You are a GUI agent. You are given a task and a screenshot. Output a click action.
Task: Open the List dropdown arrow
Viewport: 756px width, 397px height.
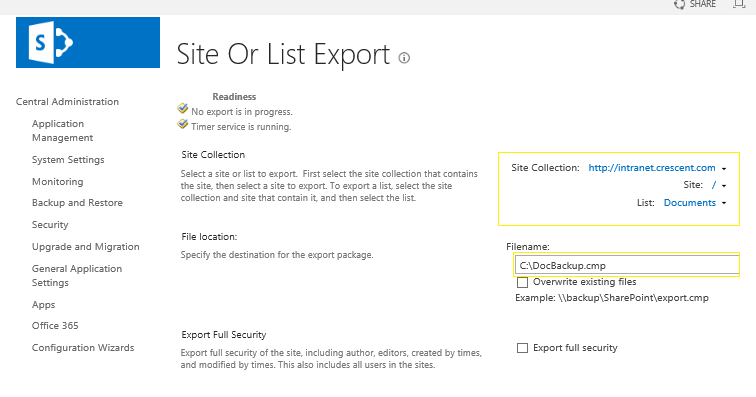724,204
